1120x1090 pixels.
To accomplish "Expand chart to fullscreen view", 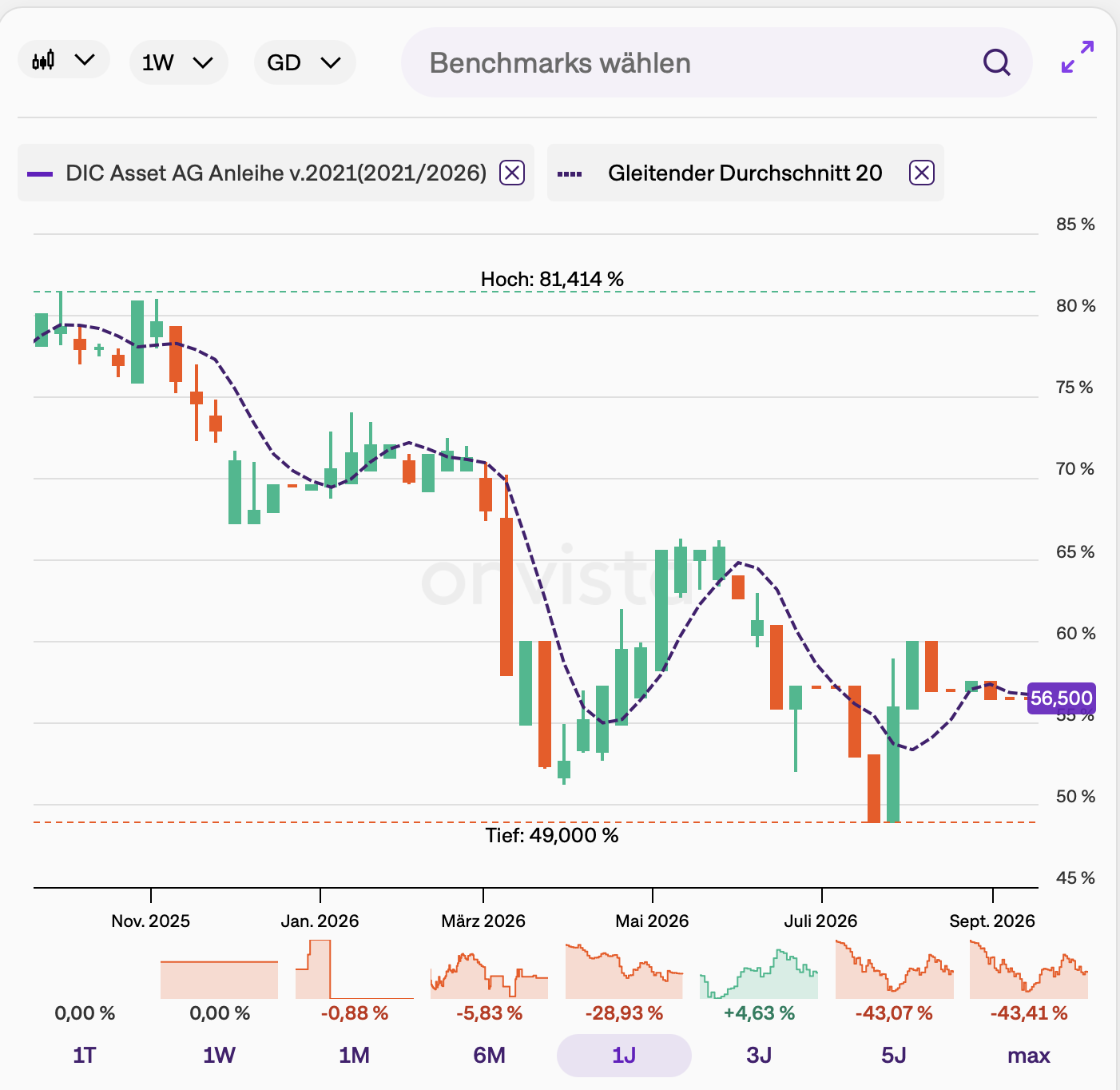I will click(1078, 58).
